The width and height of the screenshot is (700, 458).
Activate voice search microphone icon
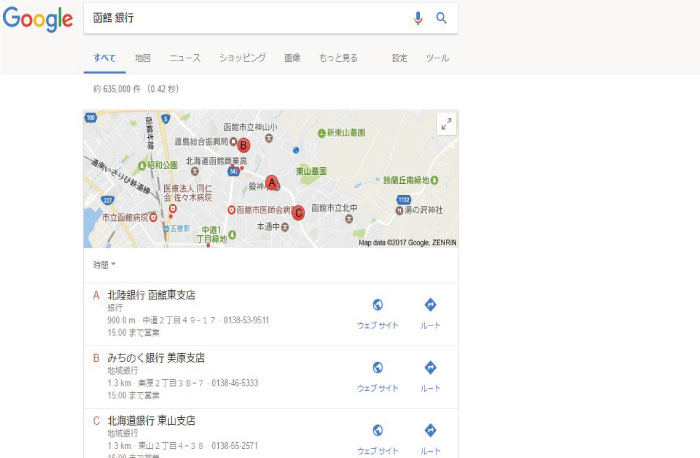[x=418, y=18]
